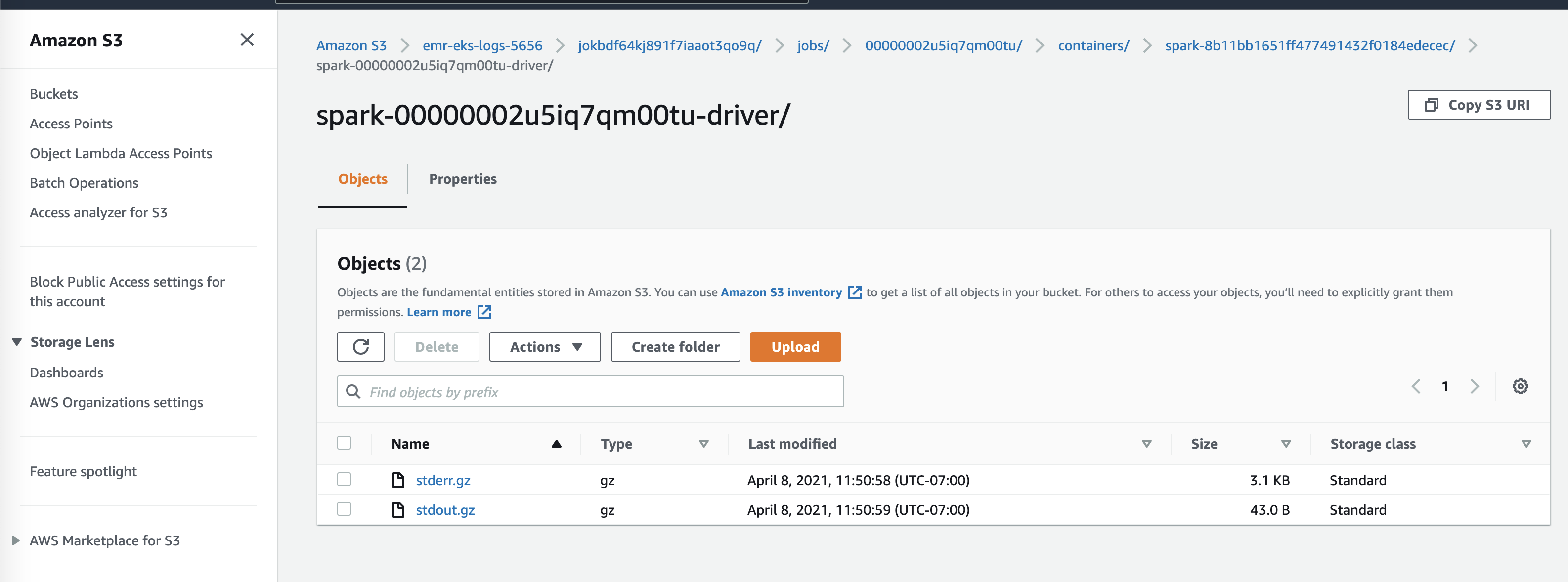Viewport: 1568px width, 582px height.
Task: Close the Amazon S3 navigation panel
Action: pos(247,40)
